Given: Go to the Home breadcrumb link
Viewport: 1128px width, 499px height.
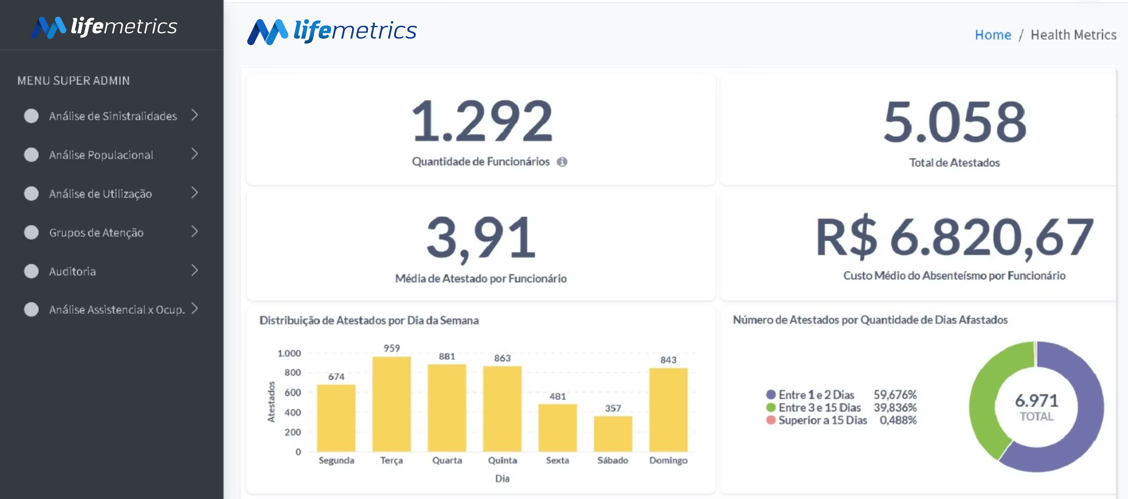Looking at the screenshot, I should pyautogui.click(x=993, y=35).
